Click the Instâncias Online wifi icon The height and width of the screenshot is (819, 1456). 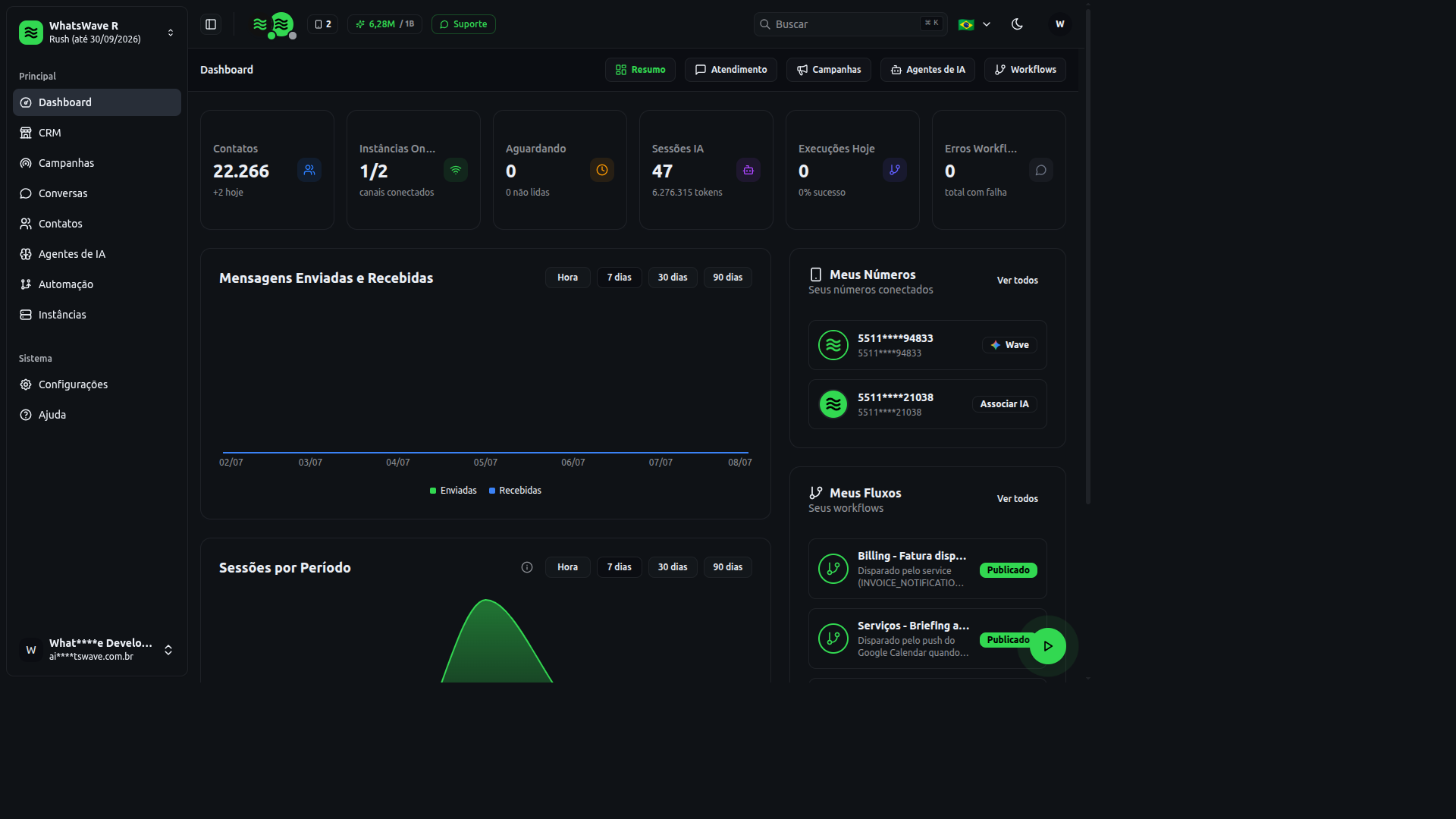click(x=456, y=170)
